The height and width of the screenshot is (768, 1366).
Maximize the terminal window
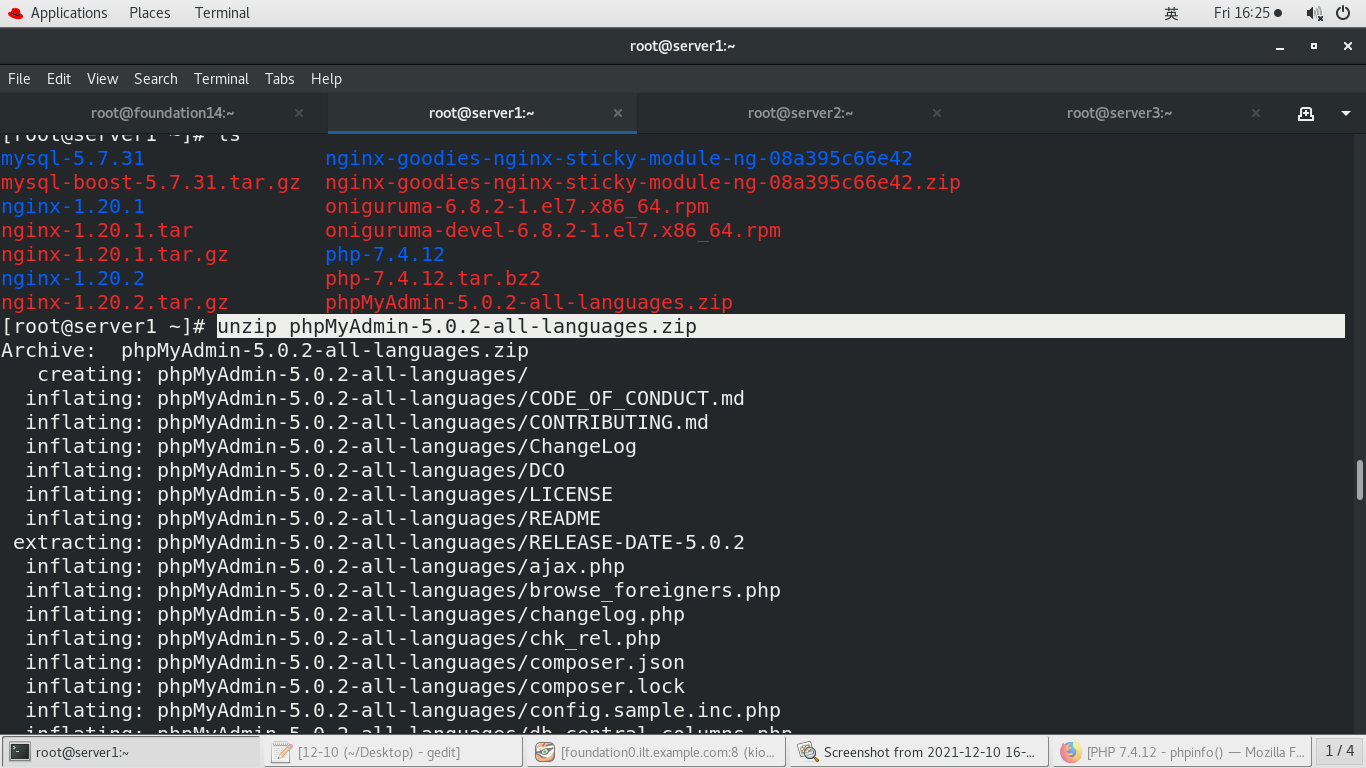[x=1314, y=46]
